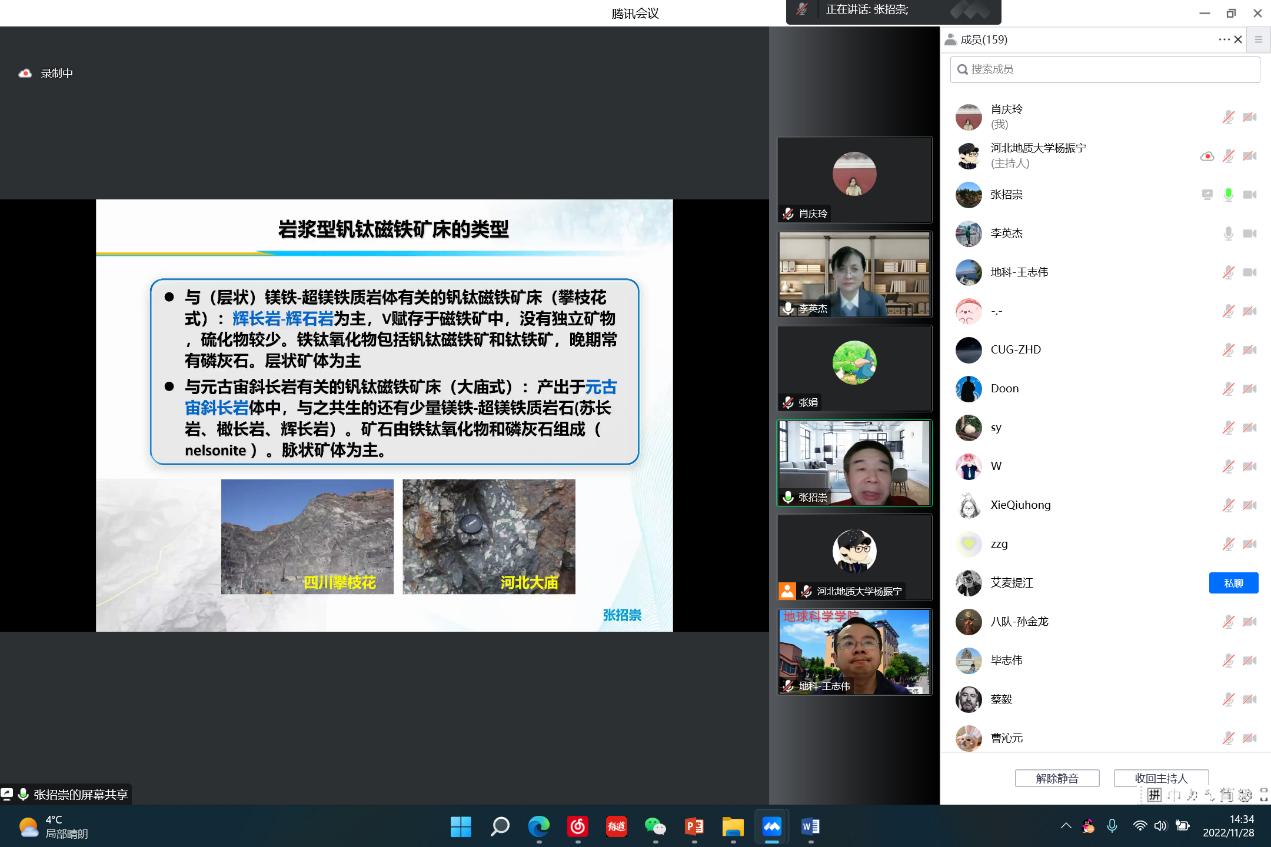
Task: Click screen share icon in 张招崇's row
Action: point(1207,195)
